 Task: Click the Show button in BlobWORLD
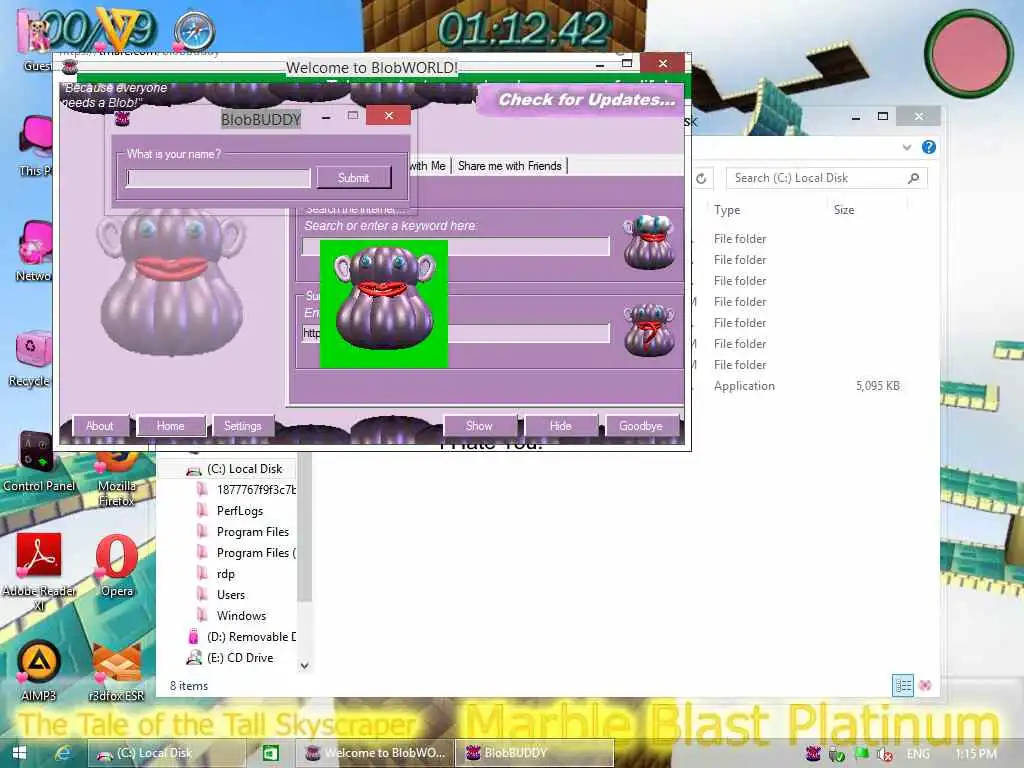479,426
